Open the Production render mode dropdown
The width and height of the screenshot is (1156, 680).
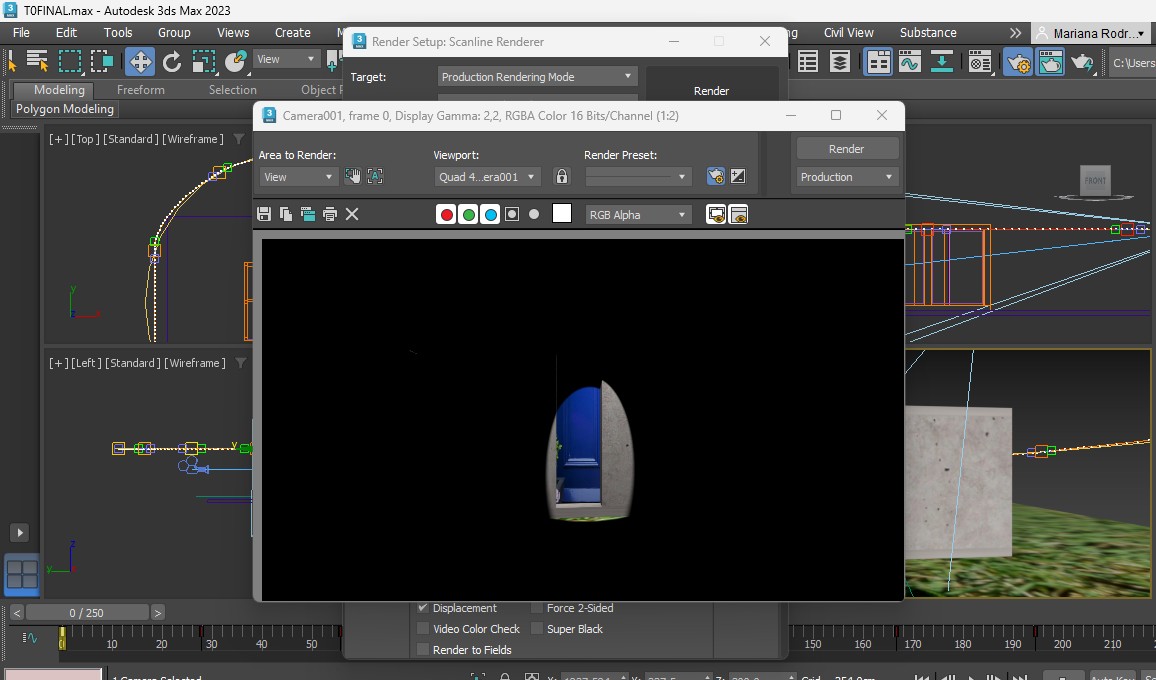click(846, 177)
